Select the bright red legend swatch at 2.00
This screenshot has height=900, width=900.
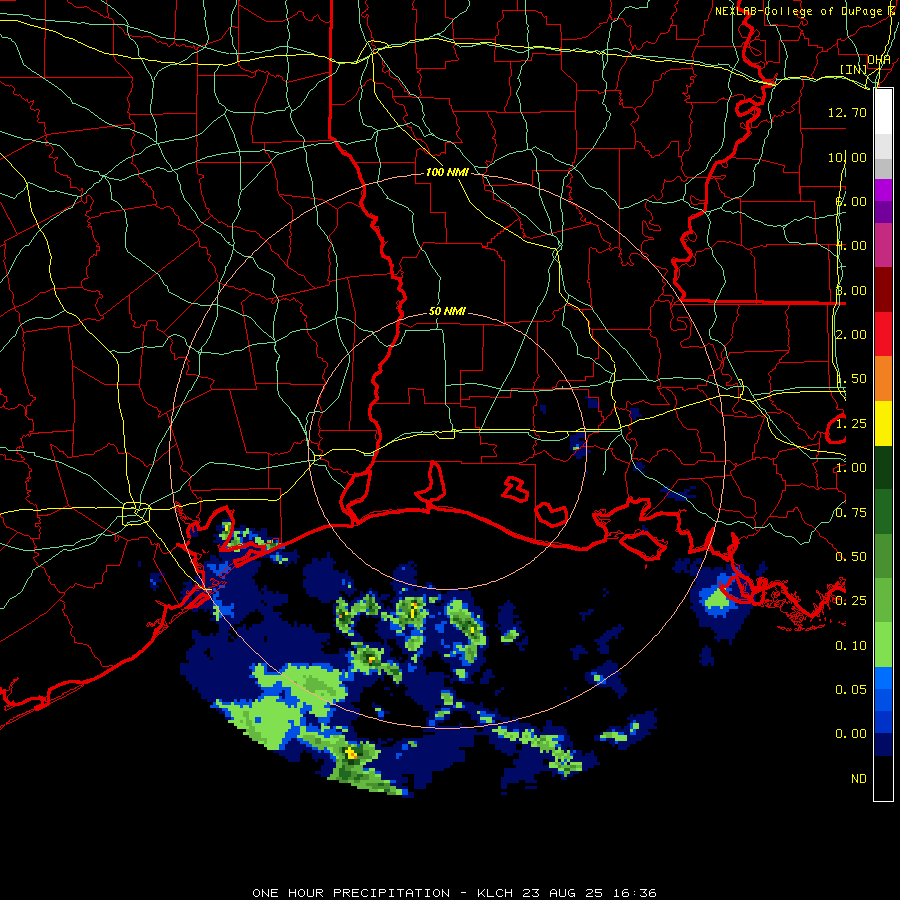coord(883,334)
